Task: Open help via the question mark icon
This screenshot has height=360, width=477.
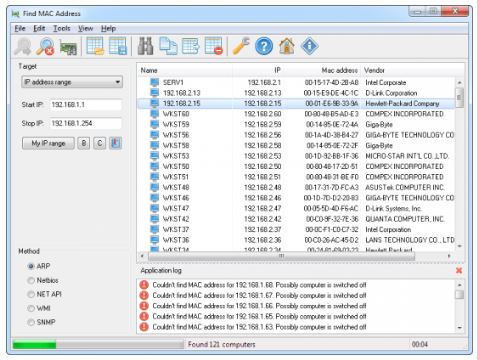Action: pyautogui.click(x=264, y=46)
